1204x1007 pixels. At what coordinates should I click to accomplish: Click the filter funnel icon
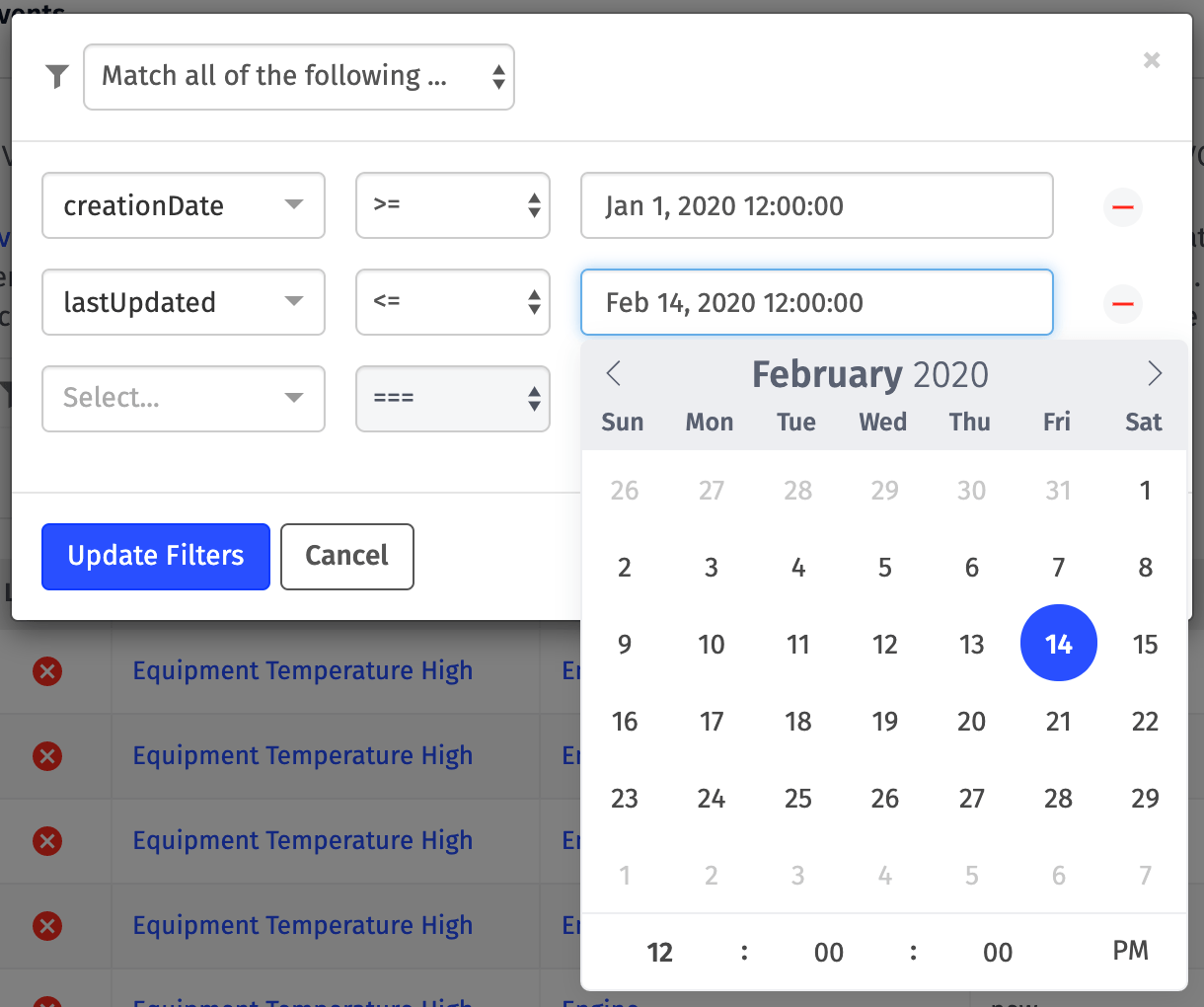[57, 76]
